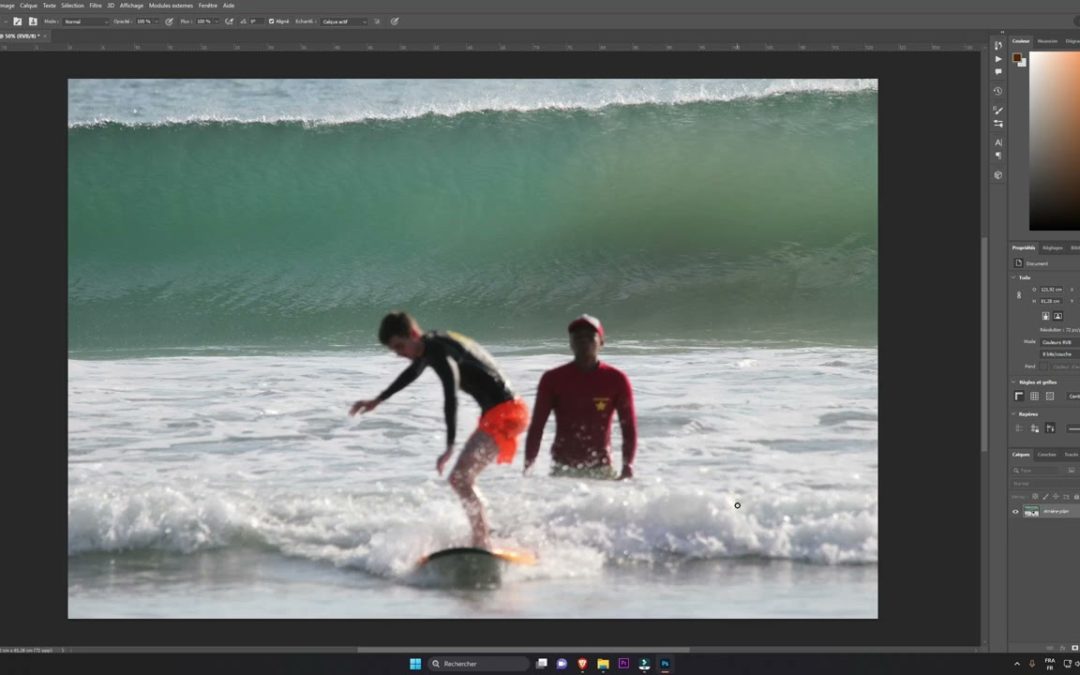The height and width of the screenshot is (675, 1080).
Task: Select the document tab 50% (RVB/8)
Action: pos(19,36)
